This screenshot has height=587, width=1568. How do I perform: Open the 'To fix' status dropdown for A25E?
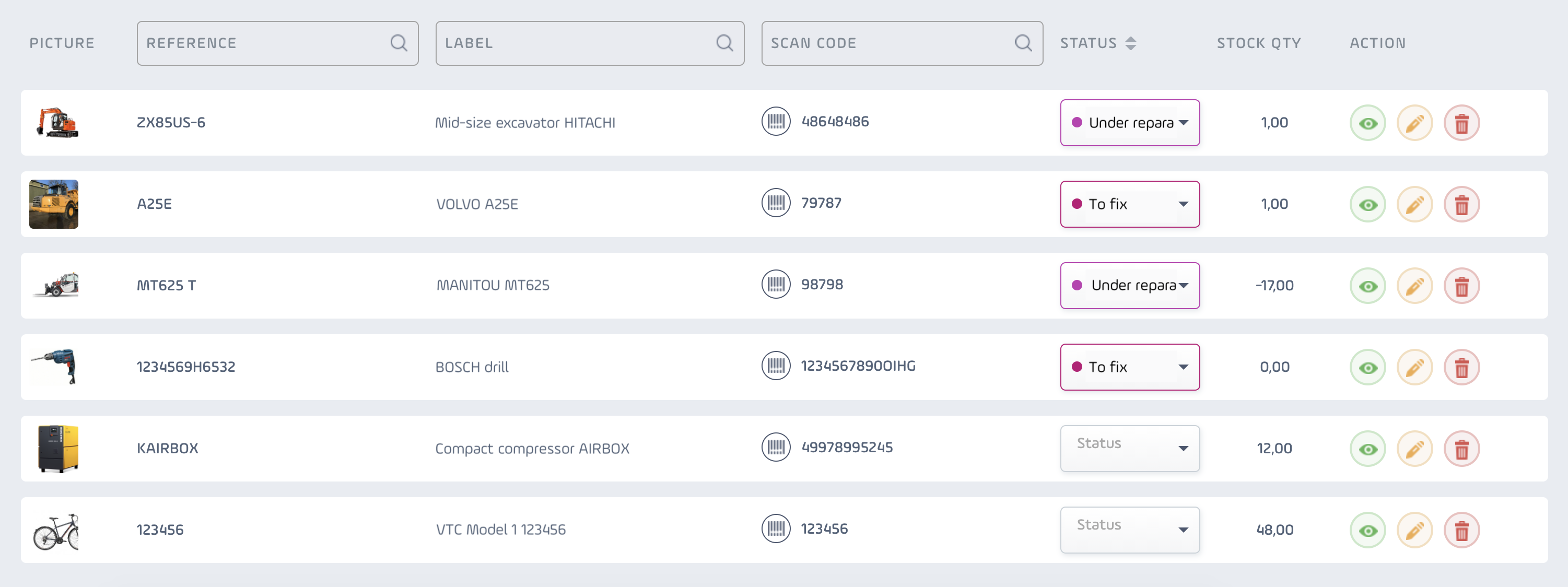(1130, 204)
